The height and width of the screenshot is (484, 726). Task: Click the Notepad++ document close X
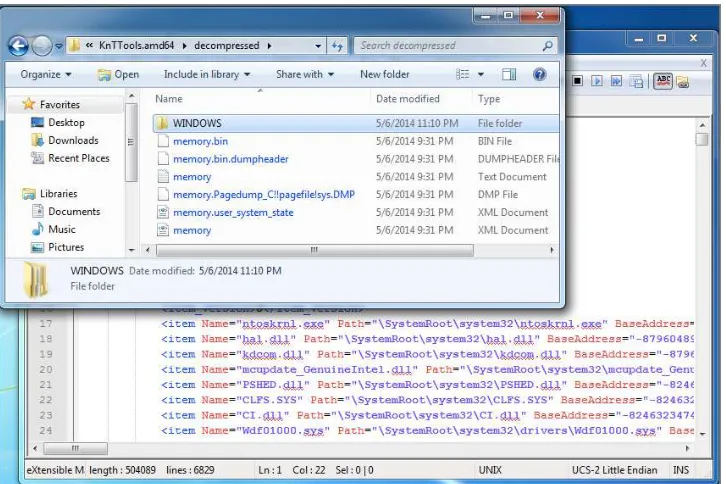click(x=703, y=63)
